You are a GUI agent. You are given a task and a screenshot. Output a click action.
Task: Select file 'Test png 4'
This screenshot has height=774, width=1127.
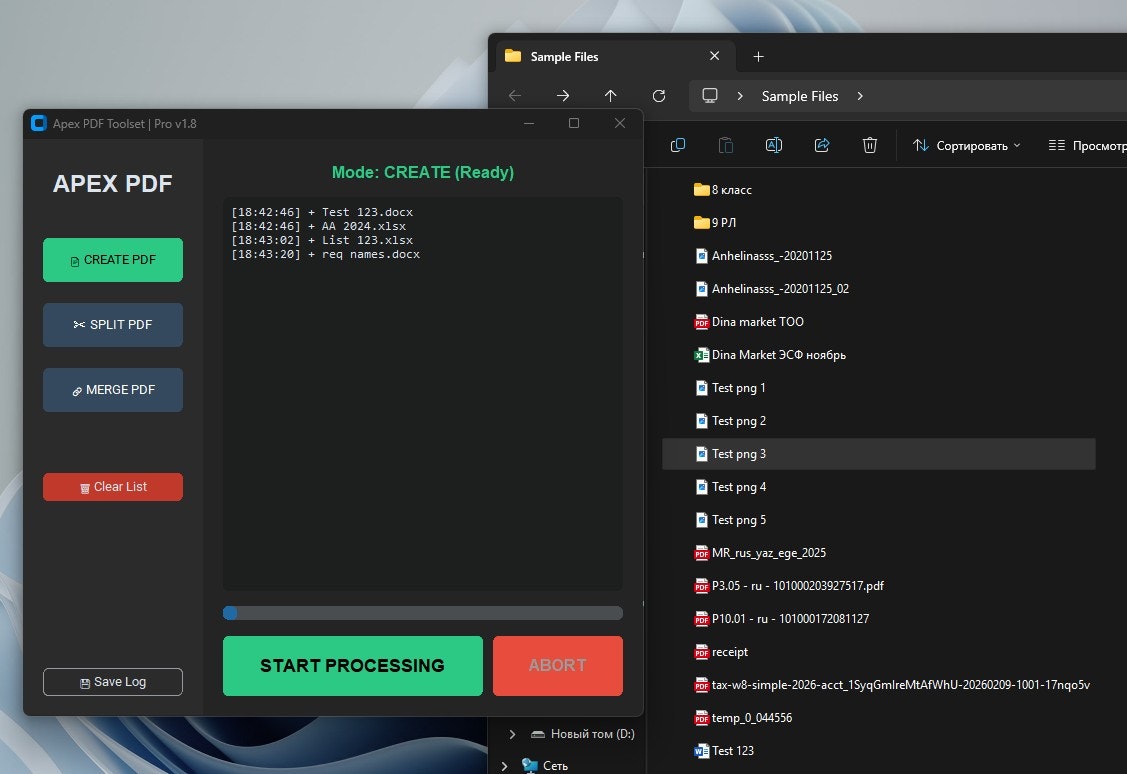tap(878, 487)
